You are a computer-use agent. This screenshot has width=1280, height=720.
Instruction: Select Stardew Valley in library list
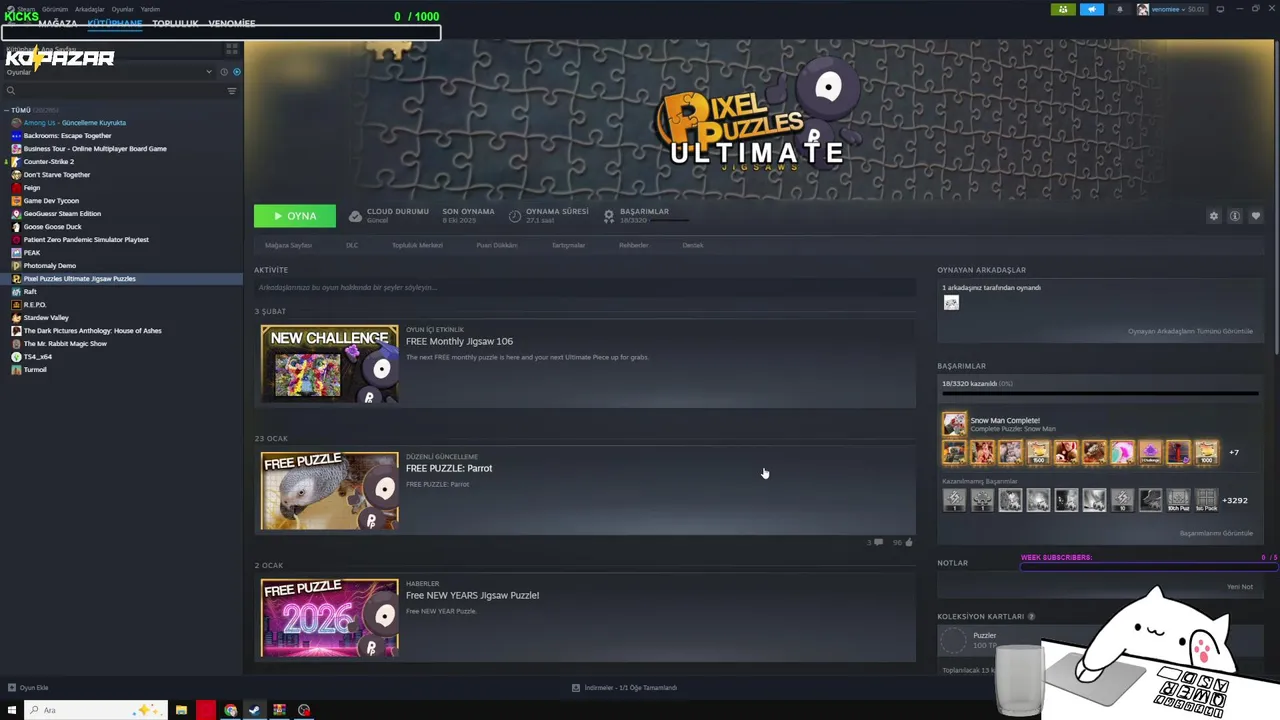coord(46,318)
